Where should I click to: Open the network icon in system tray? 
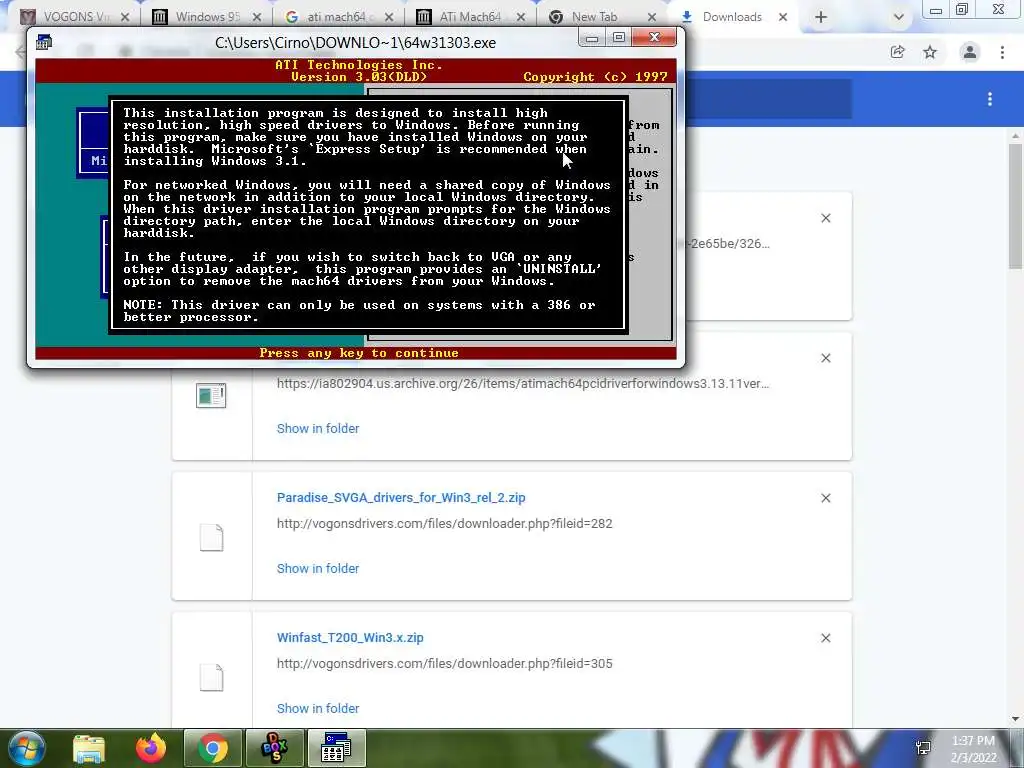(x=923, y=748)
